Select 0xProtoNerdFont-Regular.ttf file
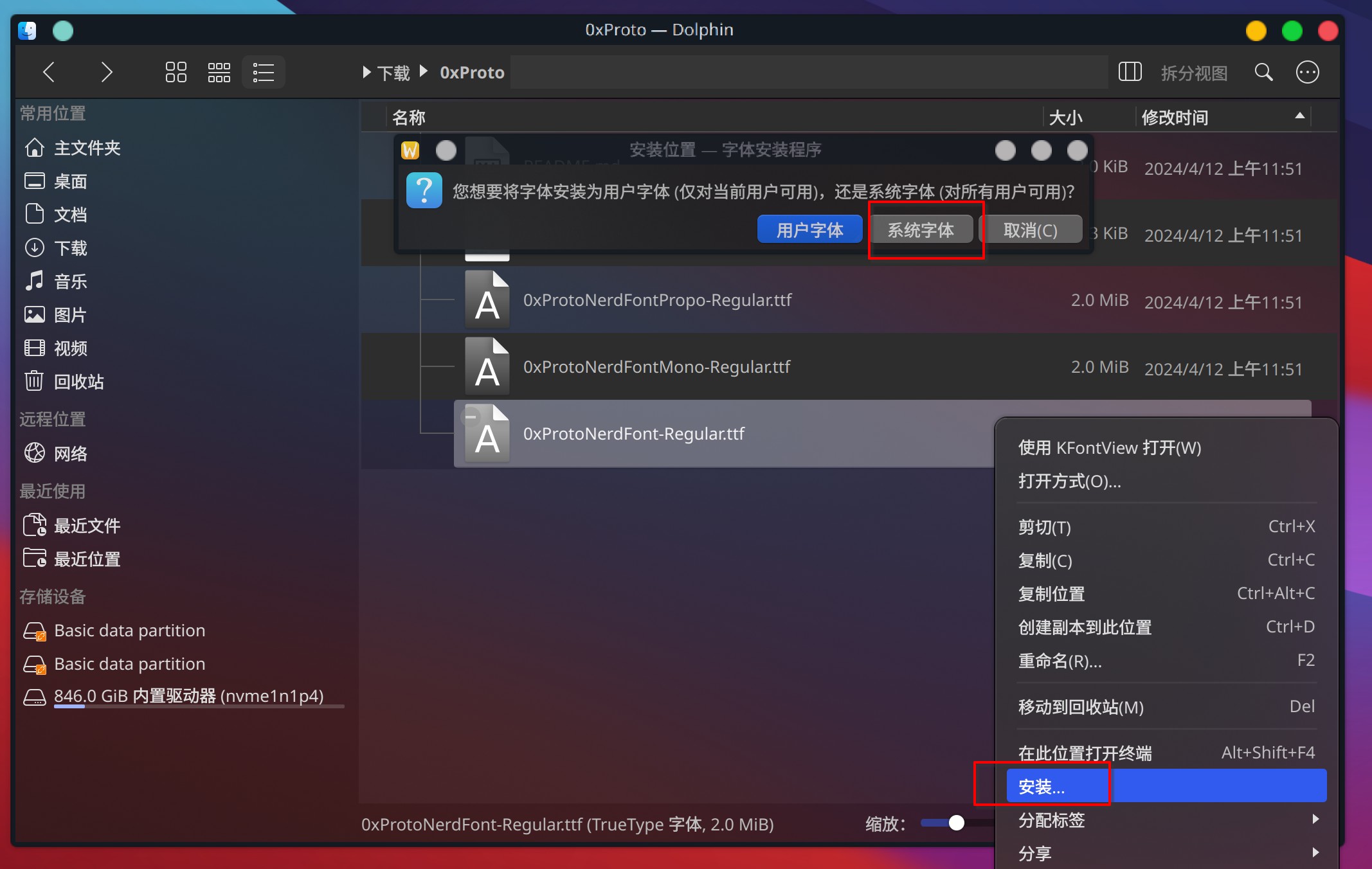Screen dimensions: 1372x869 click(x=633, y=434)
